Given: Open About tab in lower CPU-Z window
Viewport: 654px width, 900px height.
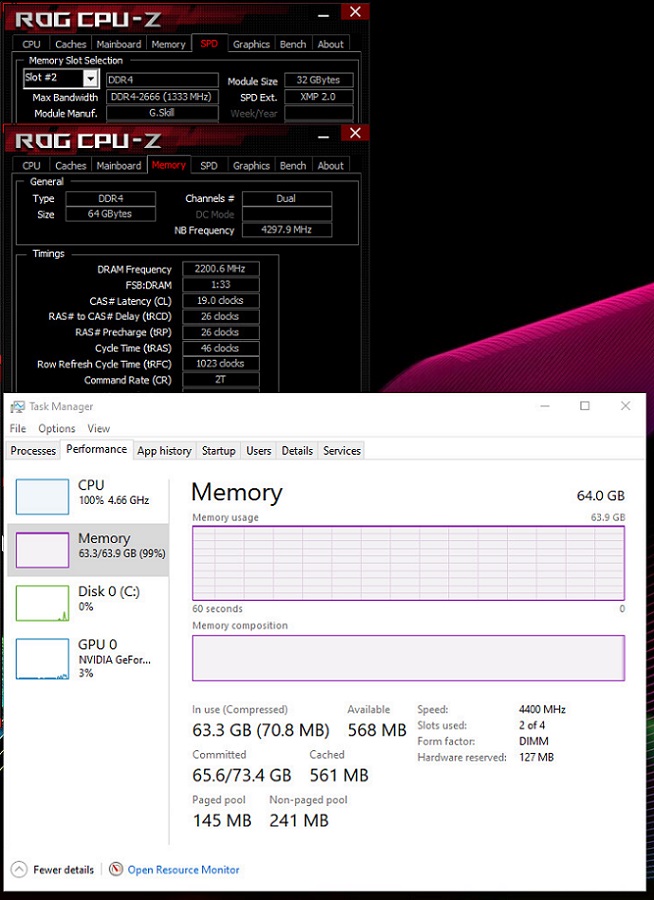Looking at the screenshot, I should coord(331,165).
